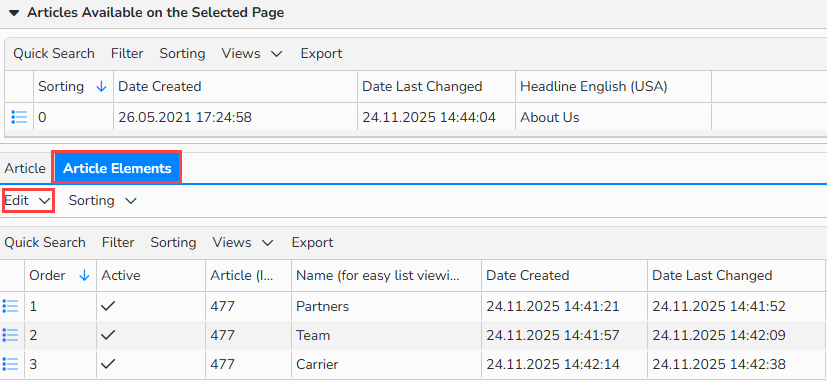Image resolution: width=827 pixels, height=382 pixels.
Task: Click Quick Search in the article elements toolbar
Action: [x=45, y=243]
